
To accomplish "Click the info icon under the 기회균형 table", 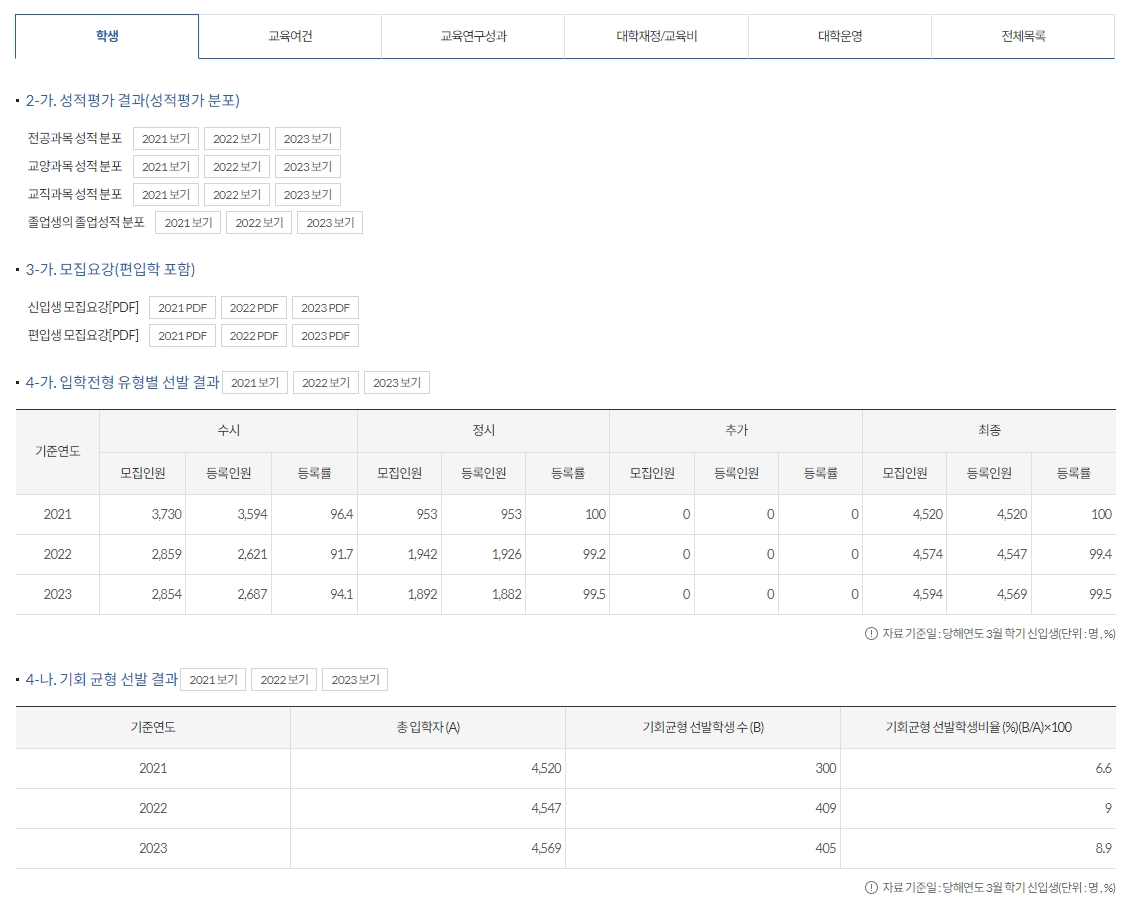I will click(871, 888).
